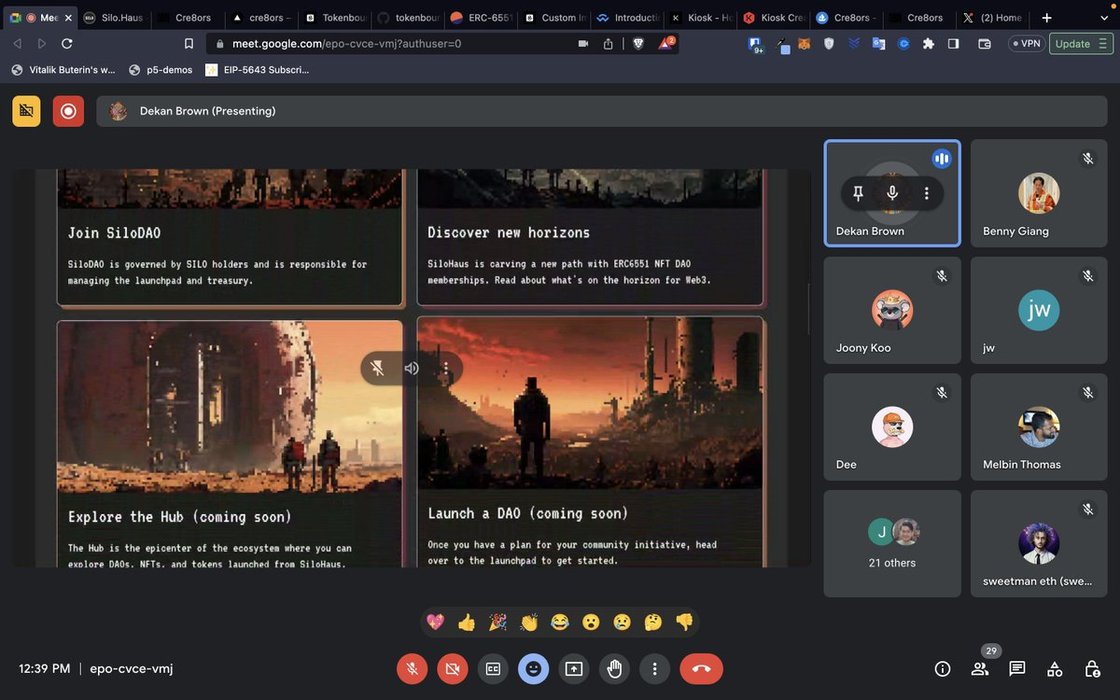This screenshot has width=1120, height=700.
Task: Open the Discover new horizons card
Action: (590, 237)
